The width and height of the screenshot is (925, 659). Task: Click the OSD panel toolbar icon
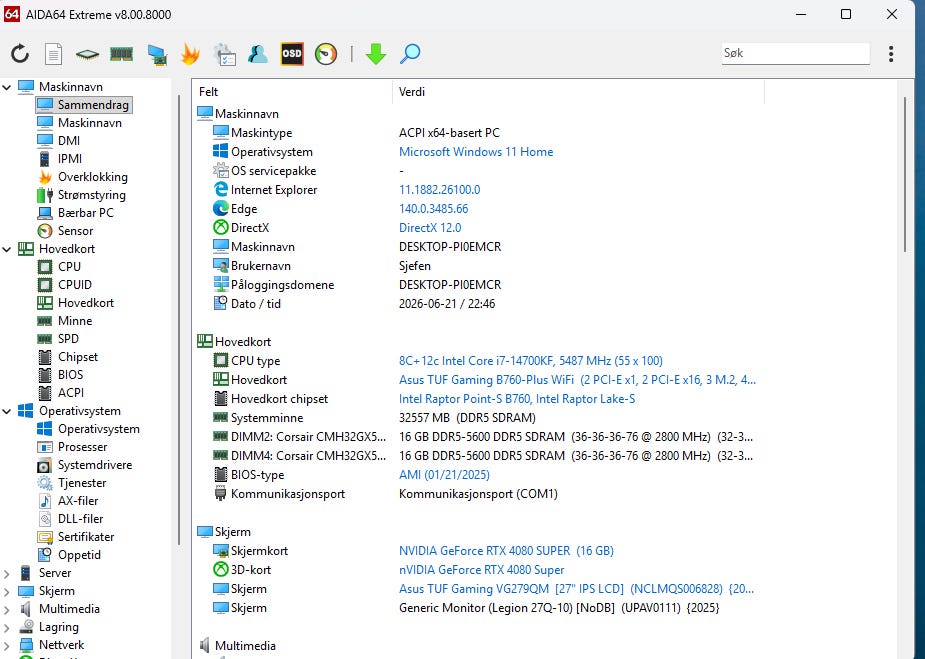(x=292, y=54)
